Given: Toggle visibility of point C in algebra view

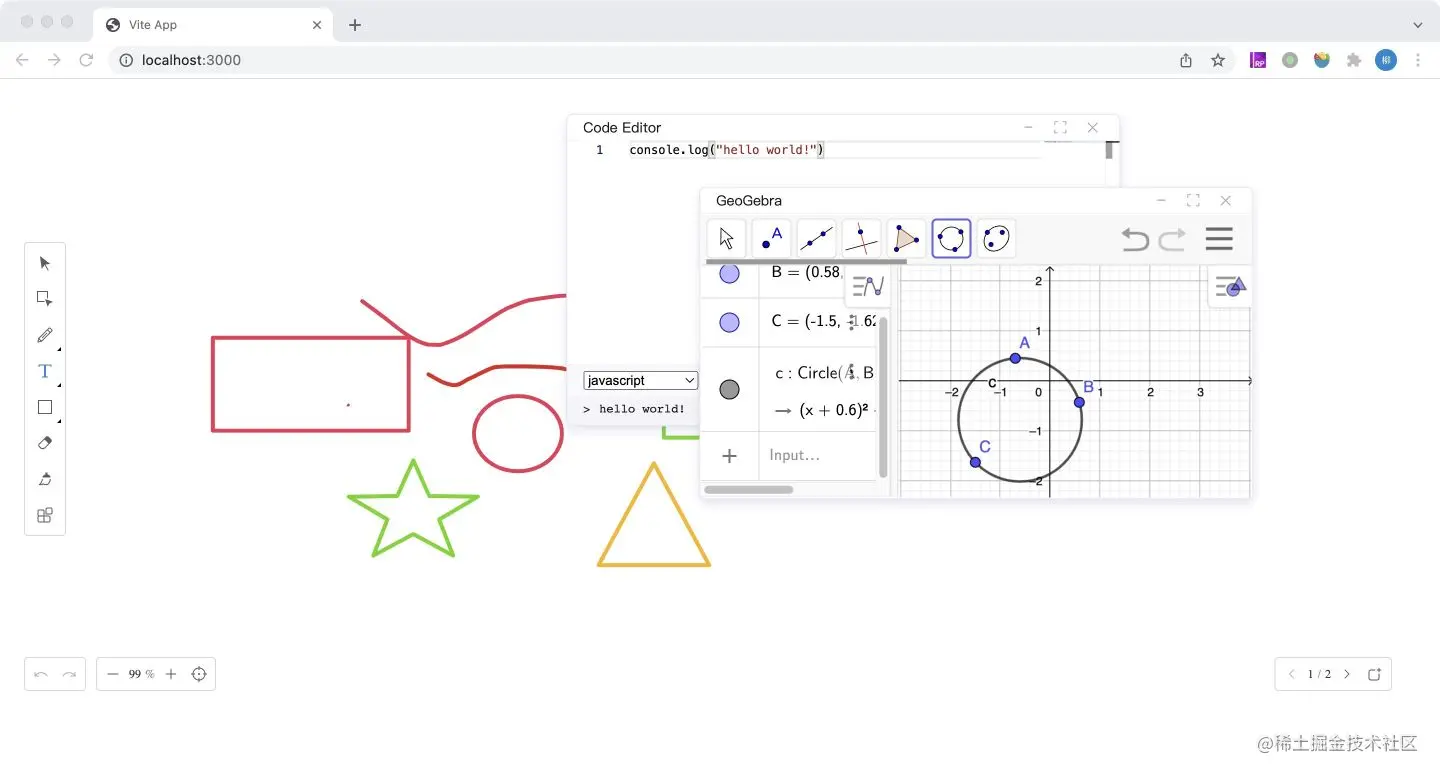Looking at the screenshot, I should tap(729, 322).
